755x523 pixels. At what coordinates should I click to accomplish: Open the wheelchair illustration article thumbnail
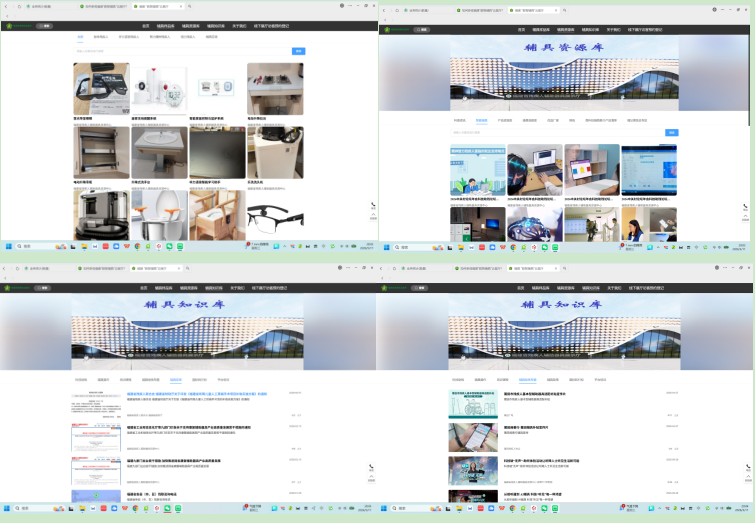(x=473, y=404)
